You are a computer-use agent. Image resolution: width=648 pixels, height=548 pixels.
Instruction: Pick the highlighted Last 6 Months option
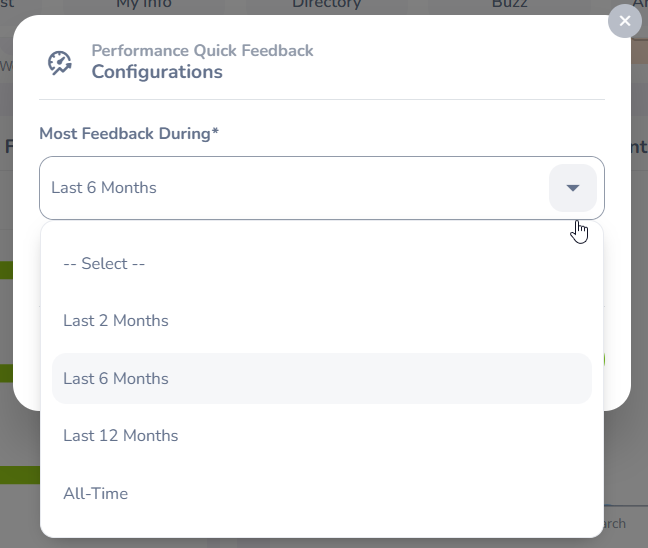pyautogui.click(x=116, y=379)
